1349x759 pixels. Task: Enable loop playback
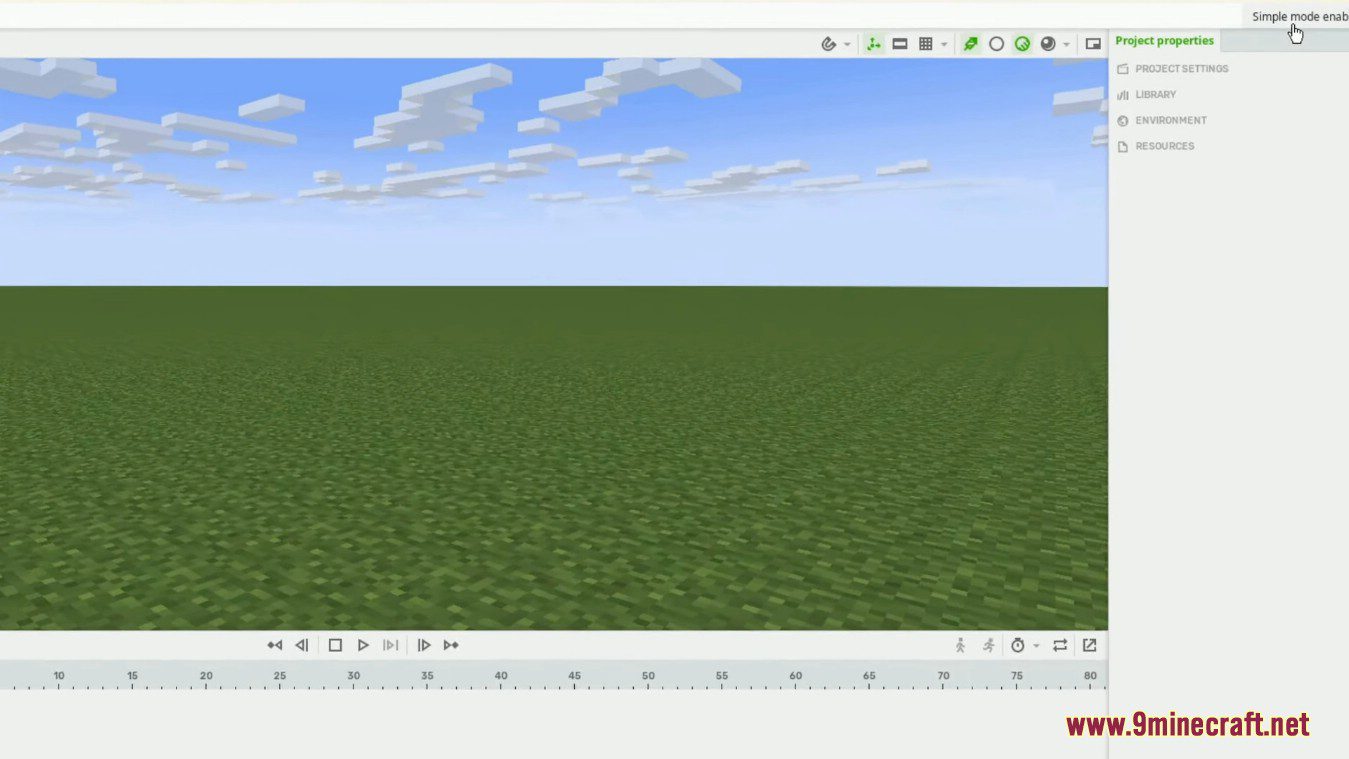(x=1060, y=645)
